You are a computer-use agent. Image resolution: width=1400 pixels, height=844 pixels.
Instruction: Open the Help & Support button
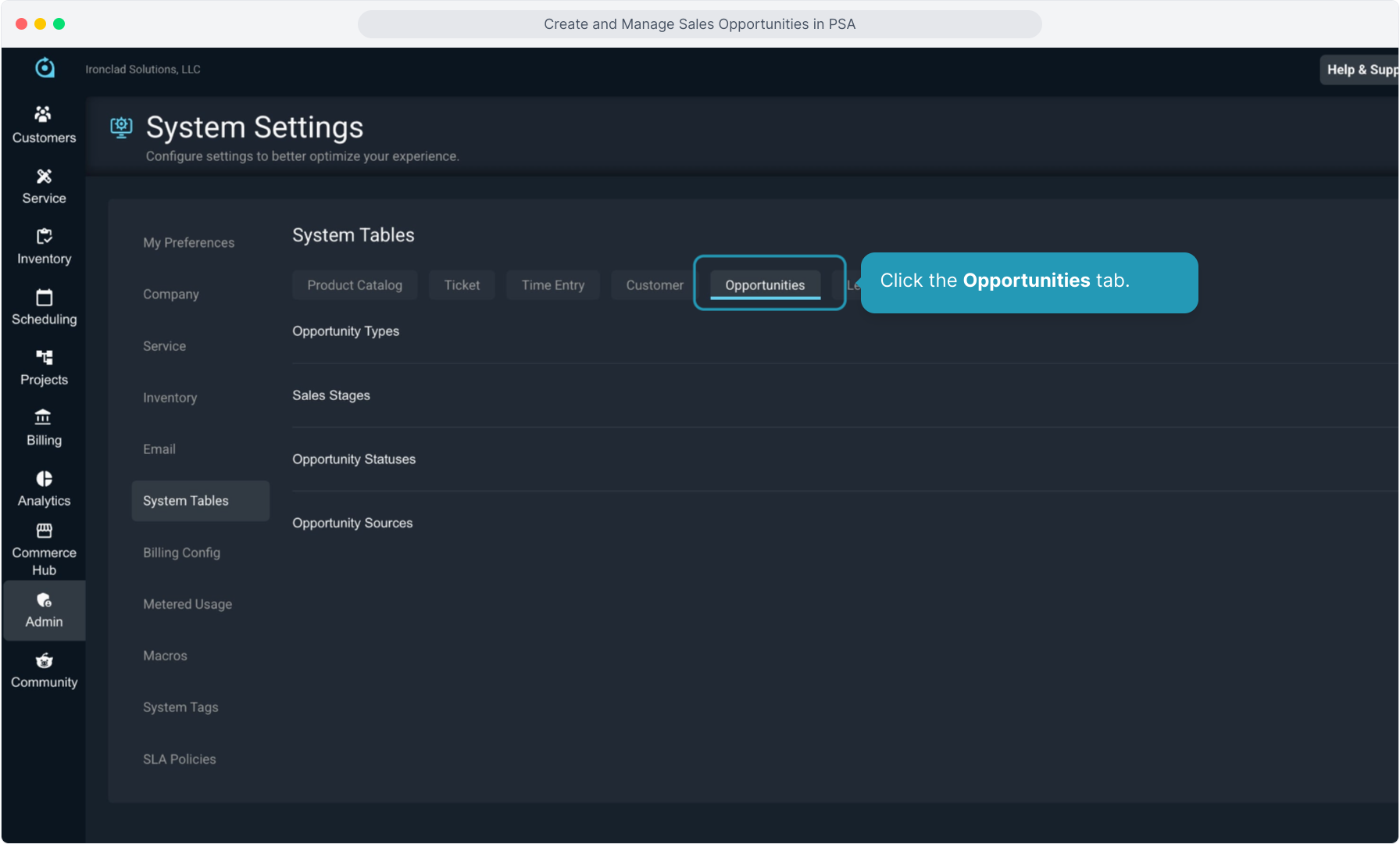pyautogui.click(x=1360, y=70)
